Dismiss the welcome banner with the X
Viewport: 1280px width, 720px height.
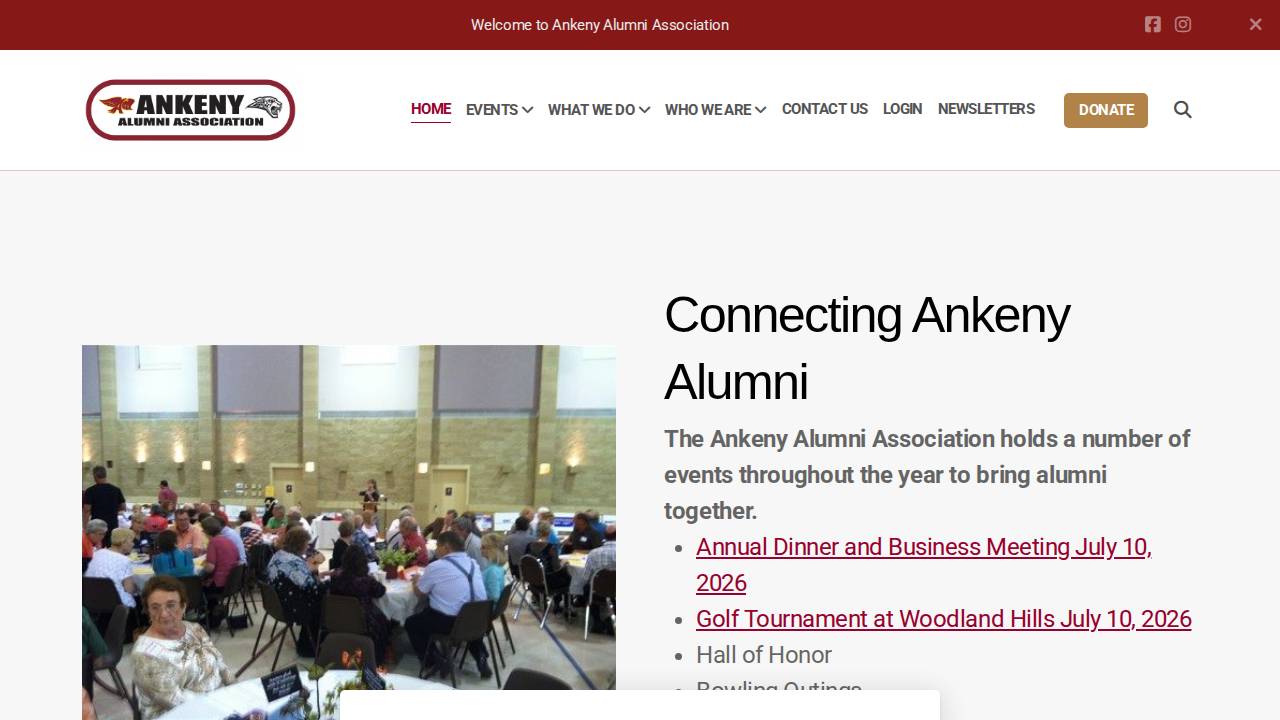1255,24
